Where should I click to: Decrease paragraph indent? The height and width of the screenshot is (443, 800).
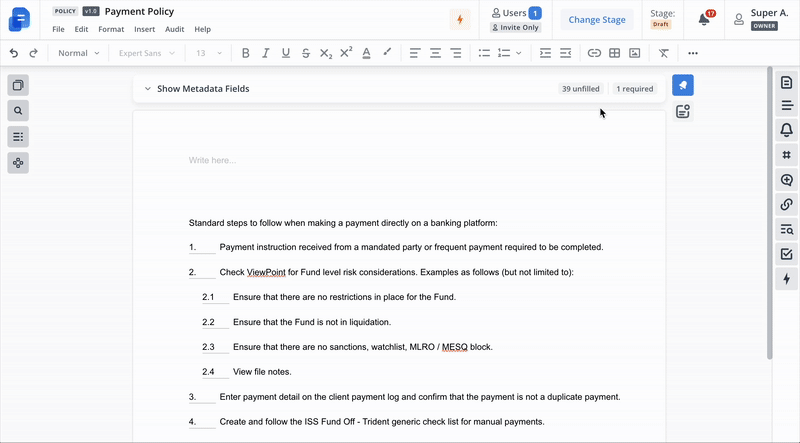click(x=565, y=53)
